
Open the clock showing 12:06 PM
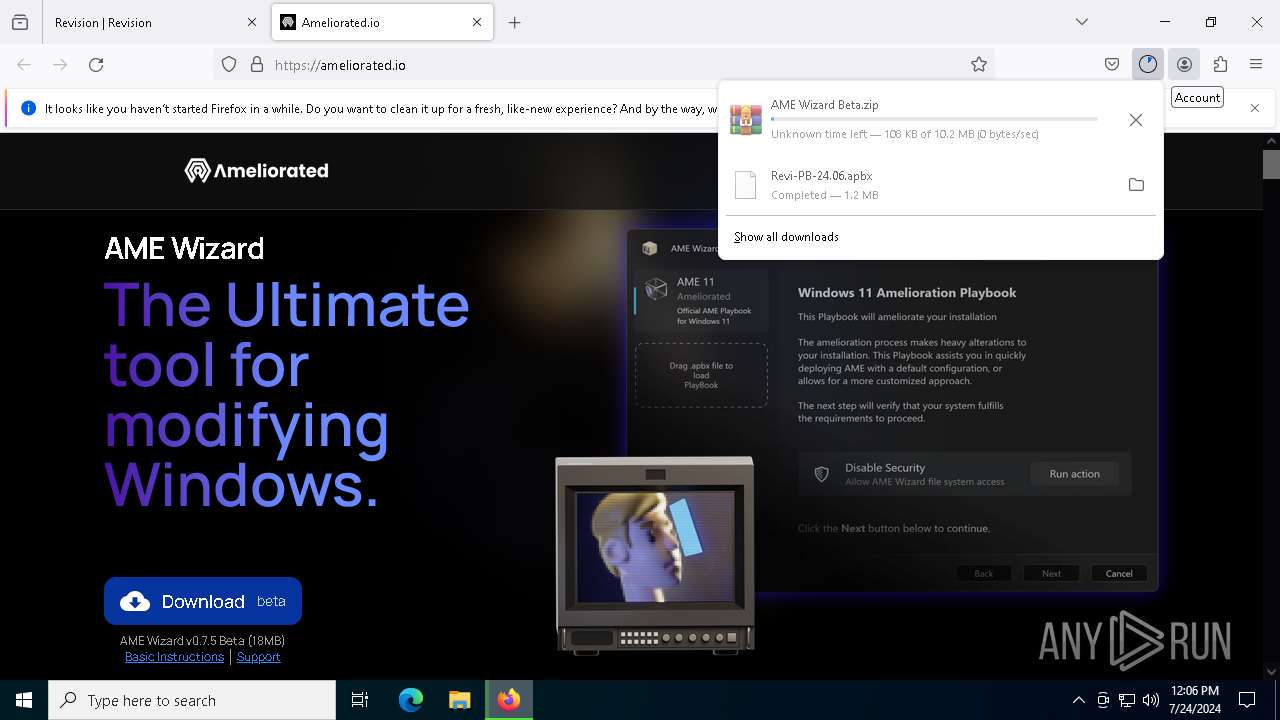click(1194, 700)
